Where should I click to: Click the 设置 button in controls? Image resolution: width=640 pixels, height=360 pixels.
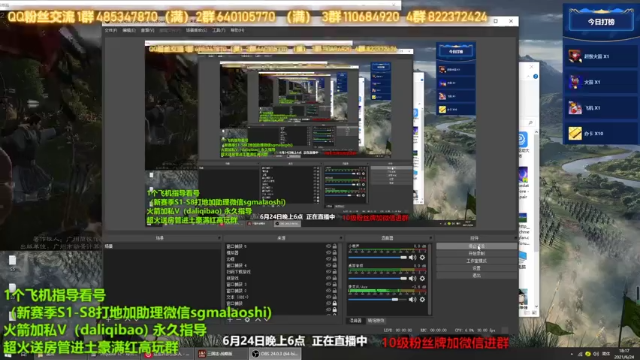point(476,268)
